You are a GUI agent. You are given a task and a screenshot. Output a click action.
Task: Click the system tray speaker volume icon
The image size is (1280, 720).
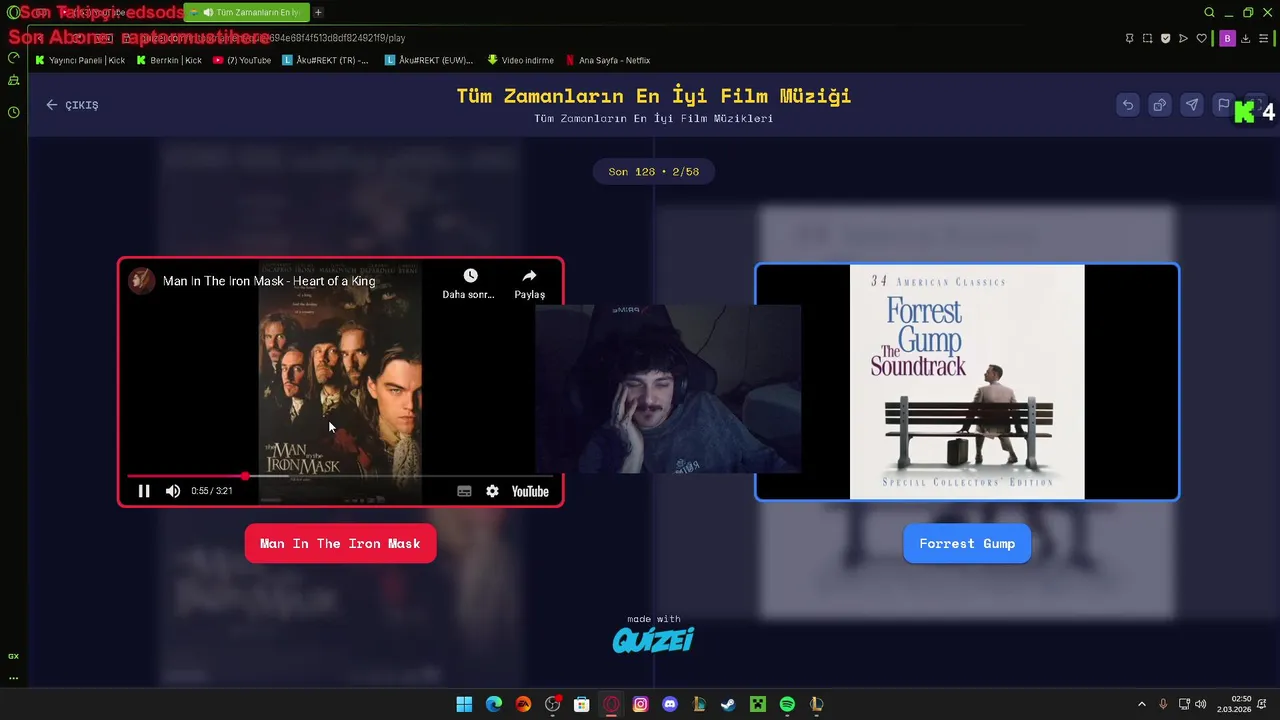(1200, 704)
